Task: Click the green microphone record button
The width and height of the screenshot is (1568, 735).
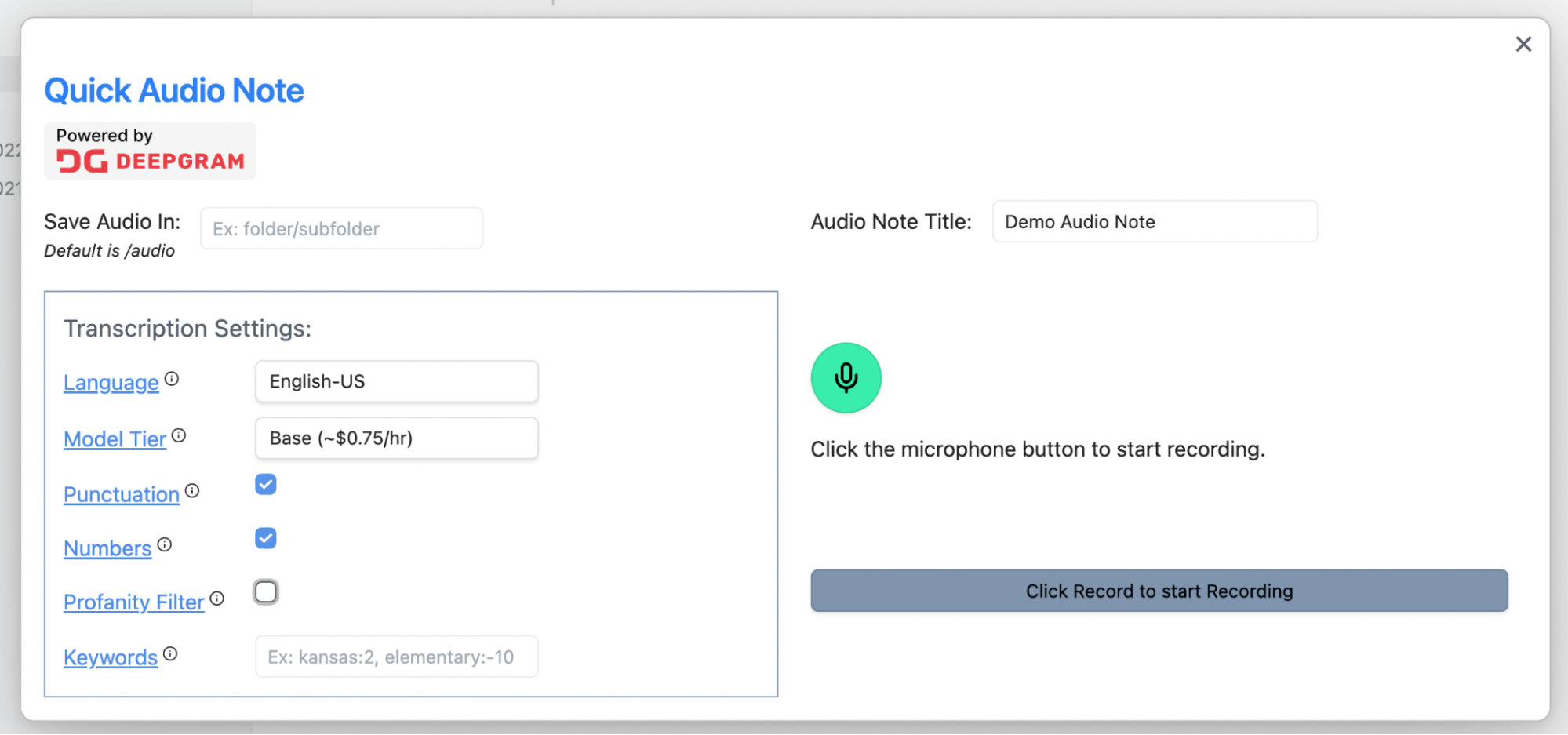Action: [846, 378]
